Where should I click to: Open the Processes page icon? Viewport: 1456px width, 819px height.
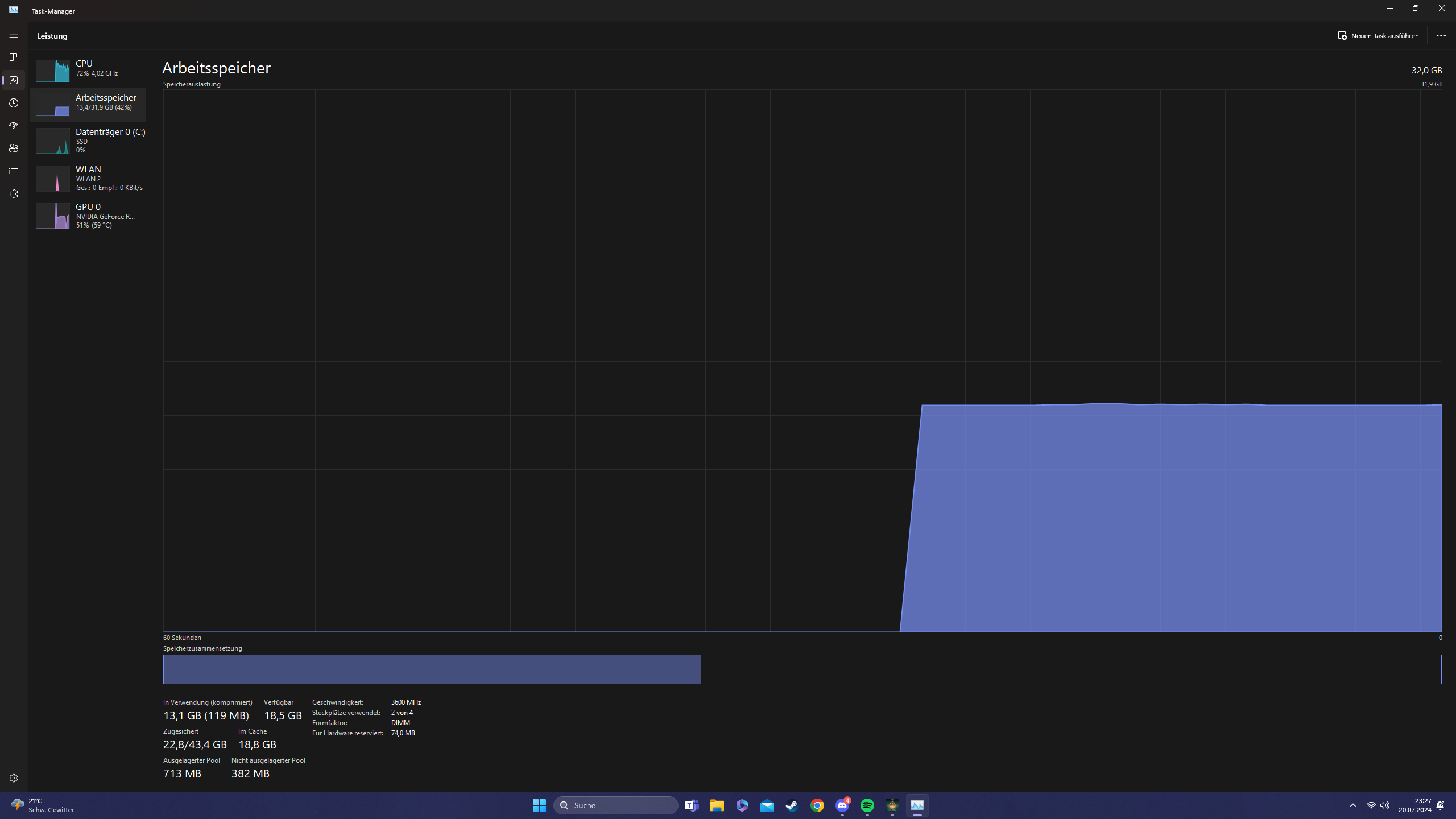click(x=14, y=57)
